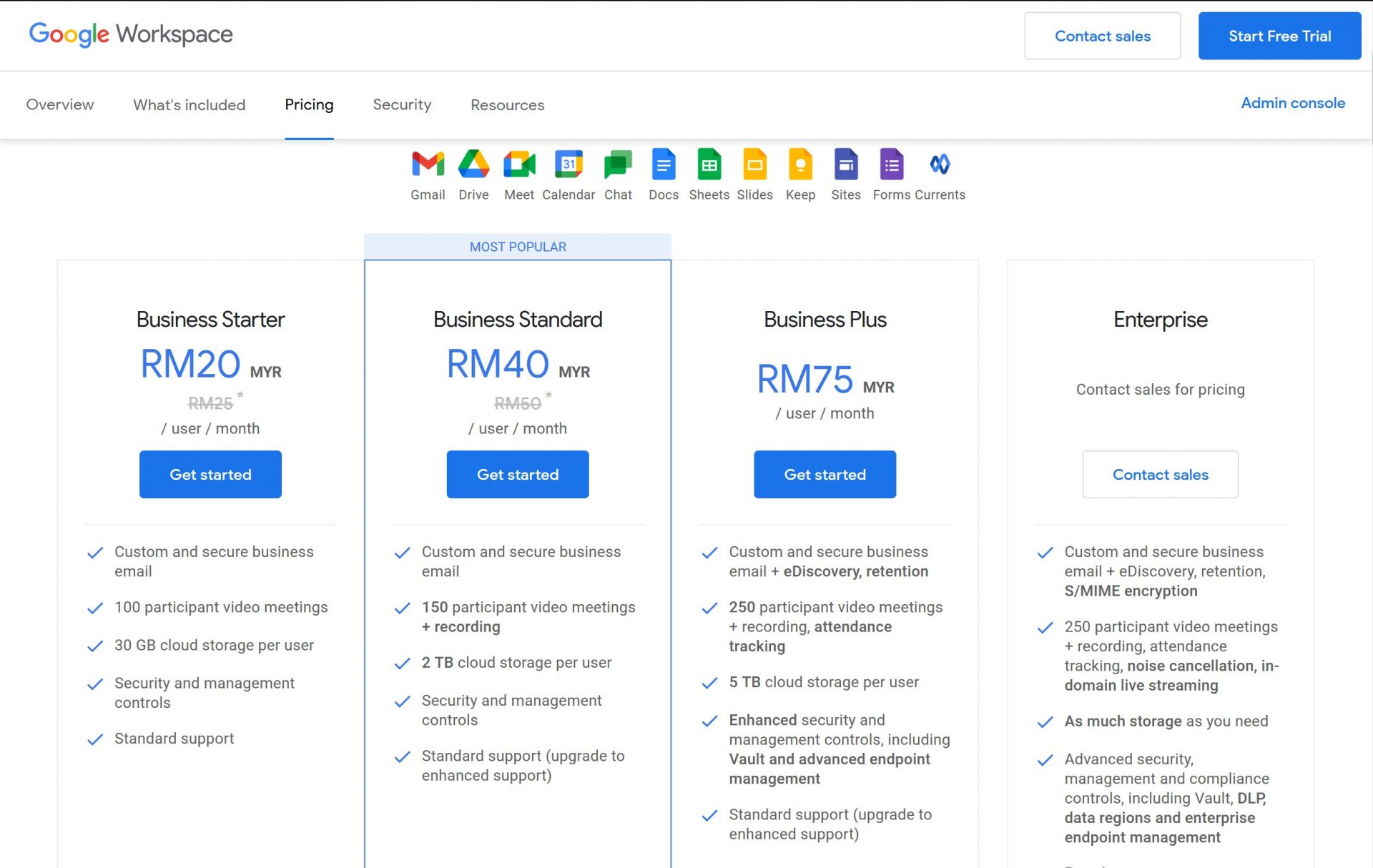Select the Google Drive icon
The height and width of the screenshot is (868, 1373).
(473, 164)
